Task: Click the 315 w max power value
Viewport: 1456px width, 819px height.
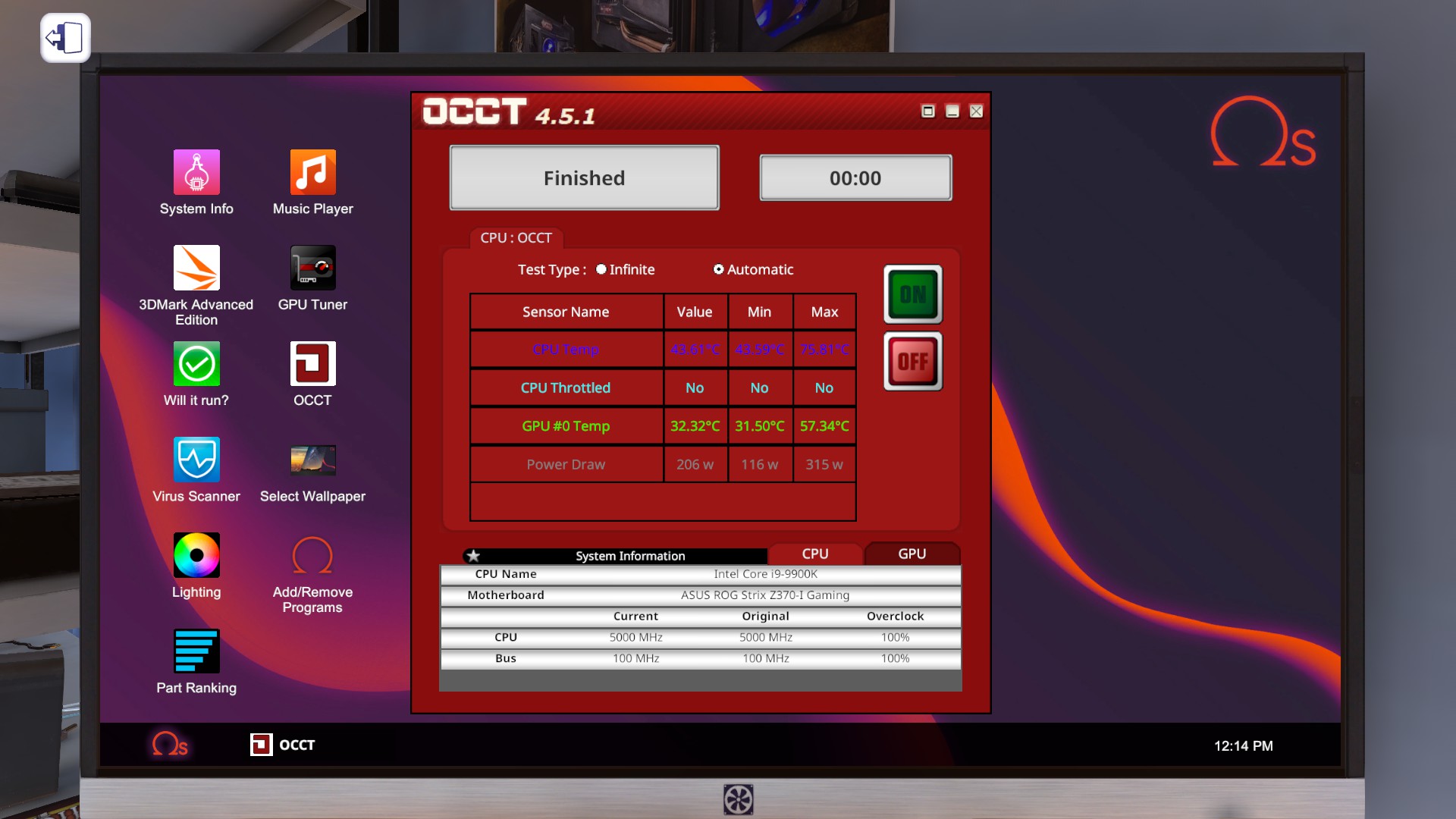Action: (824, 464)
